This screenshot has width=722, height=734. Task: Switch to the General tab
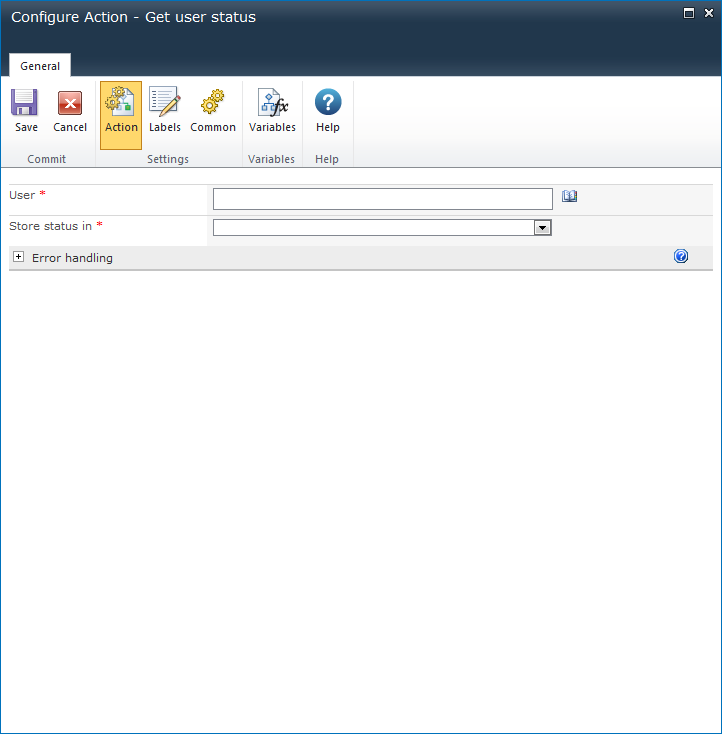click(x=40, y=66)
